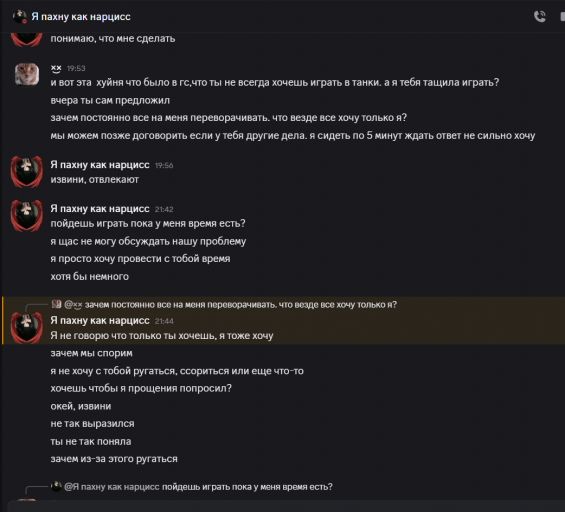Click the tiny avatar in the @xx reply preview
Image resolution: width=565 pixels, height=512 pixels.
pos(56,304)
